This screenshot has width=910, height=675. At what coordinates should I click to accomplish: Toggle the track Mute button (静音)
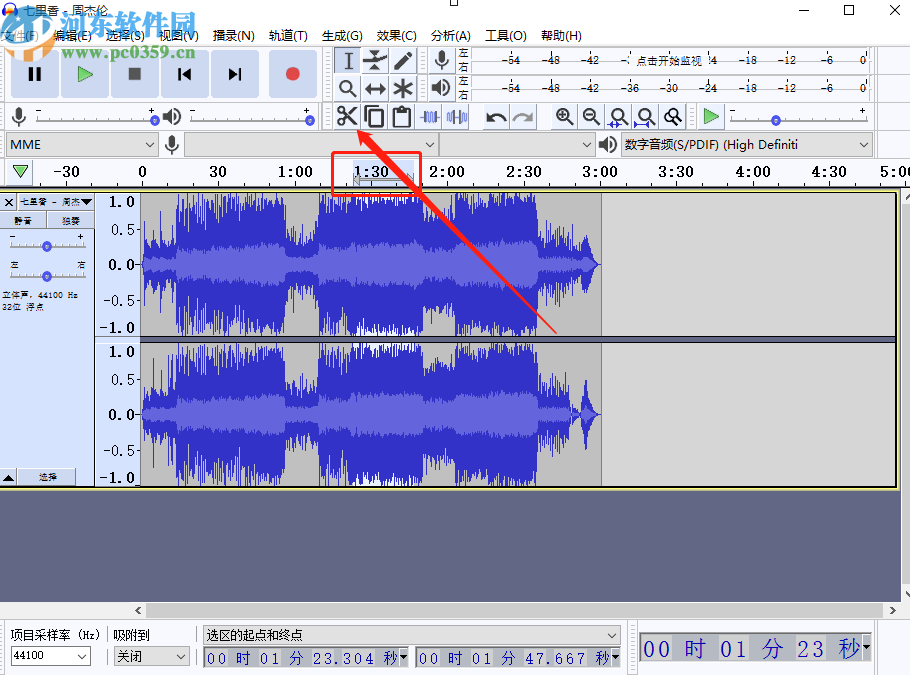[x=23, y=221]
